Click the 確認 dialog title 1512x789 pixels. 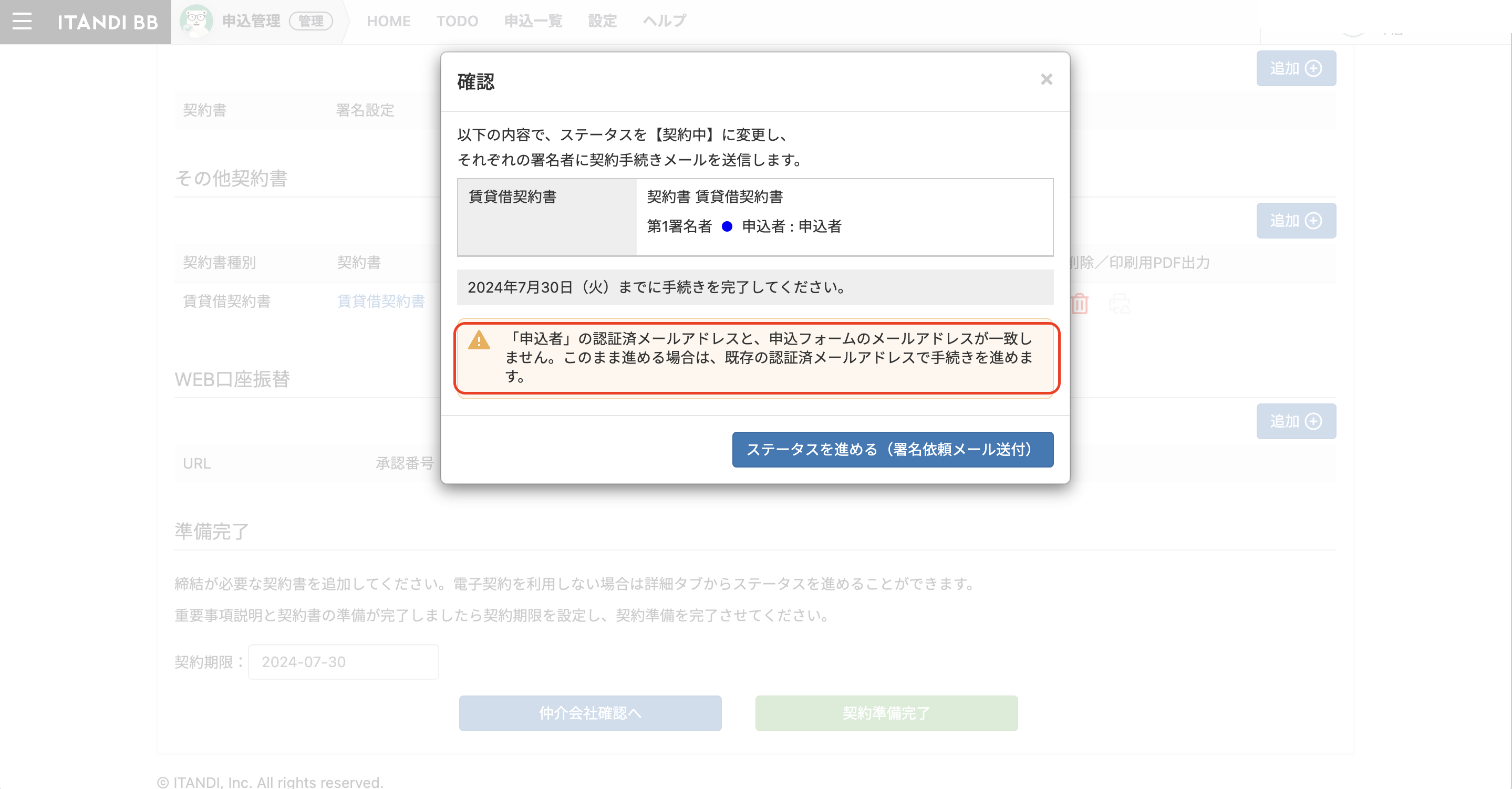point(475,81)
